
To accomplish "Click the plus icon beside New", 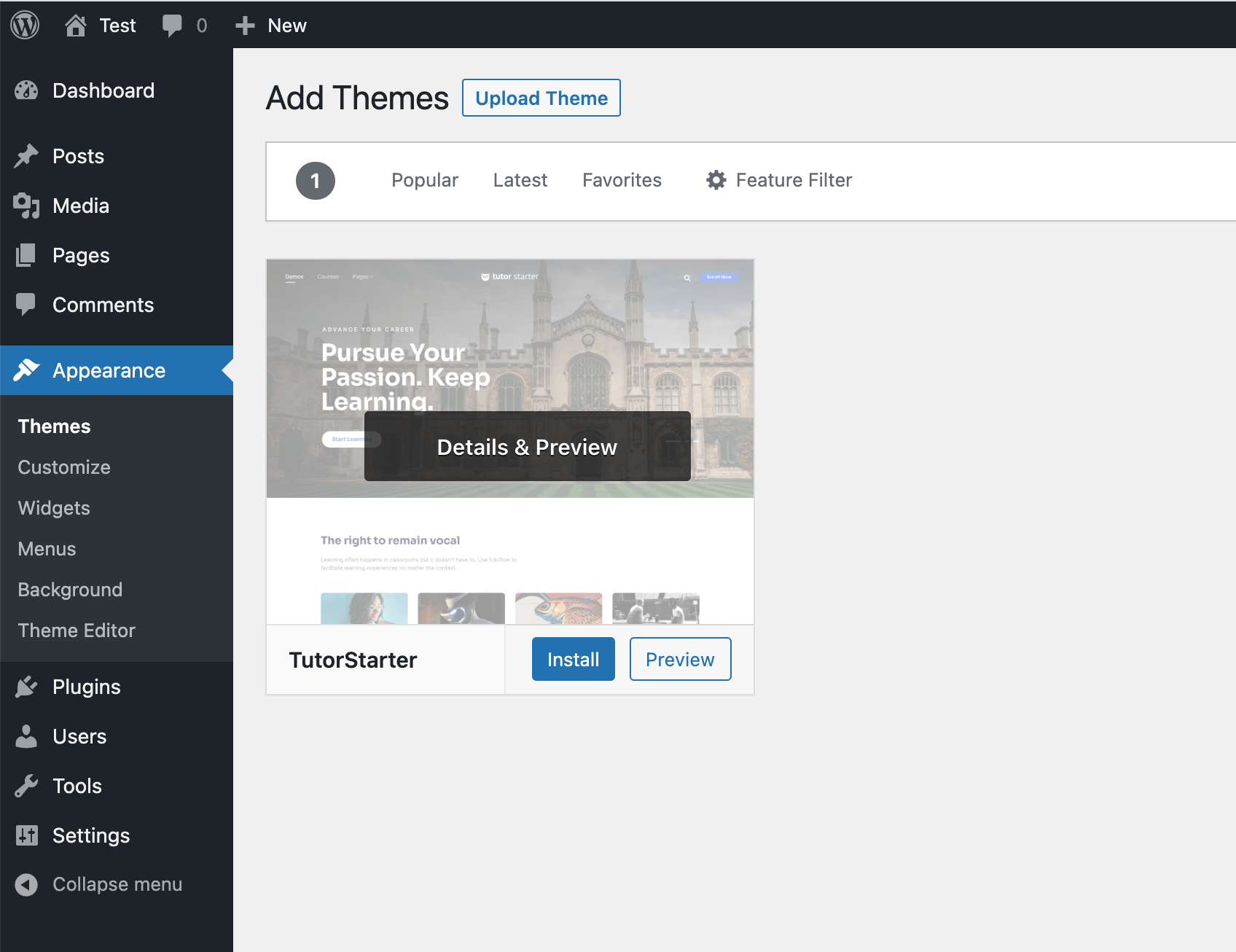I will [245, 26].
